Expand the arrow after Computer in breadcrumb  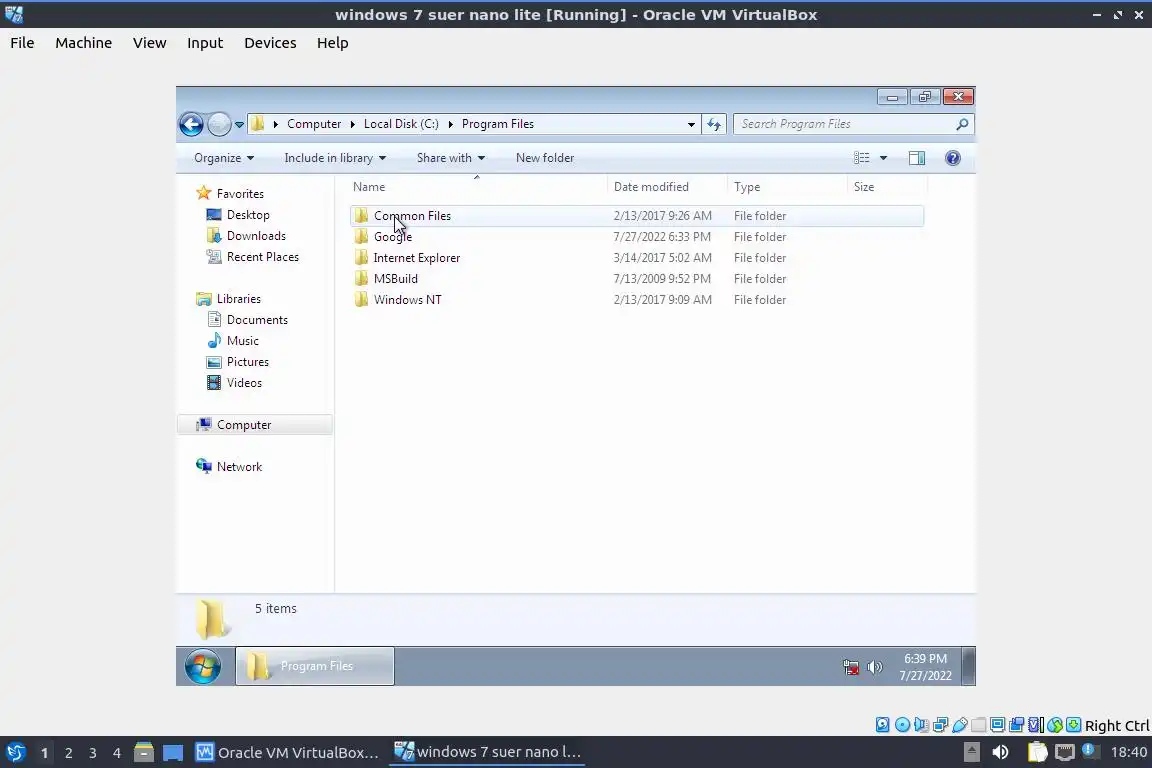pos(353,124)
